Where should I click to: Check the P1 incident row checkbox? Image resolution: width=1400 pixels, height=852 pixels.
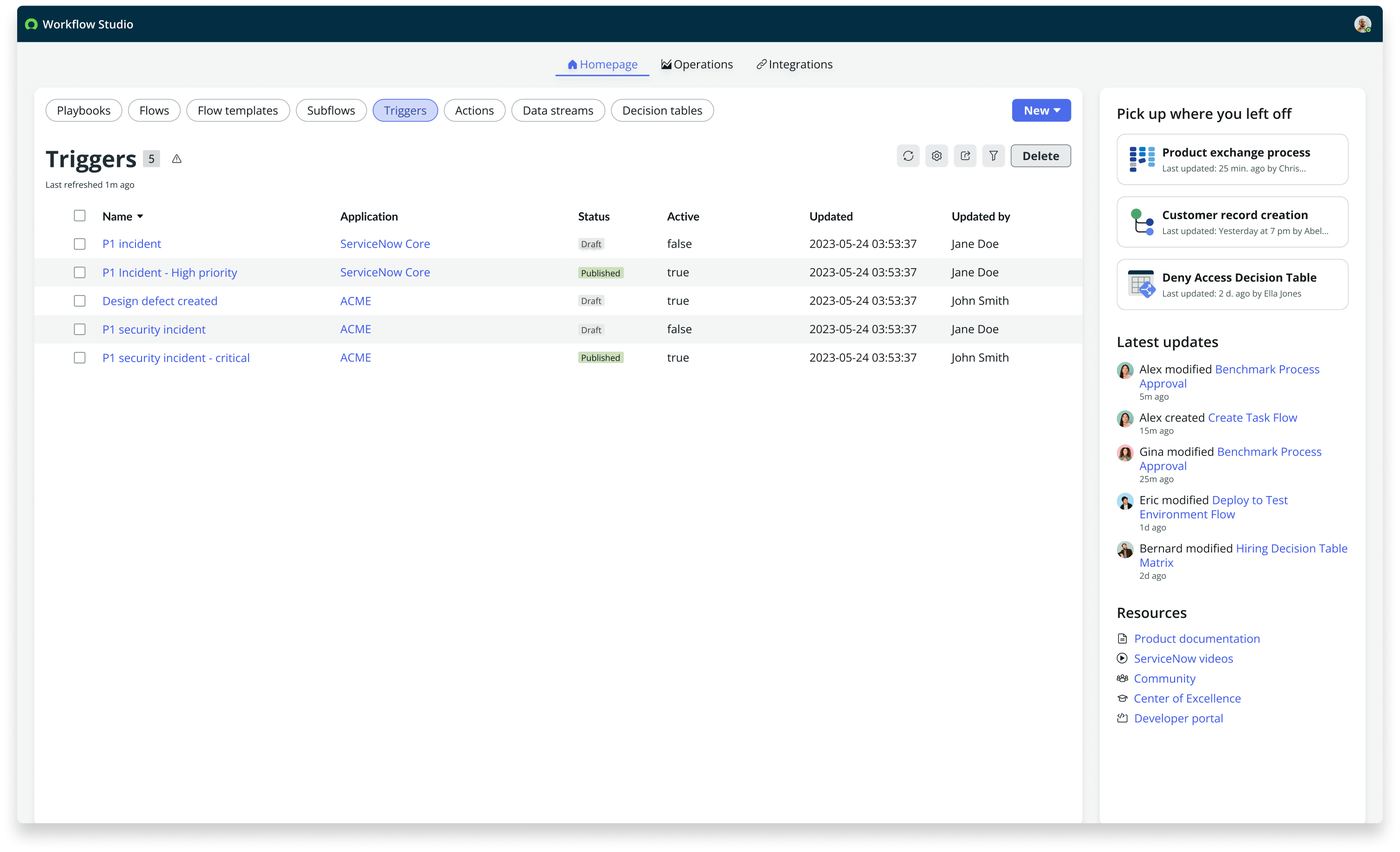79,244
